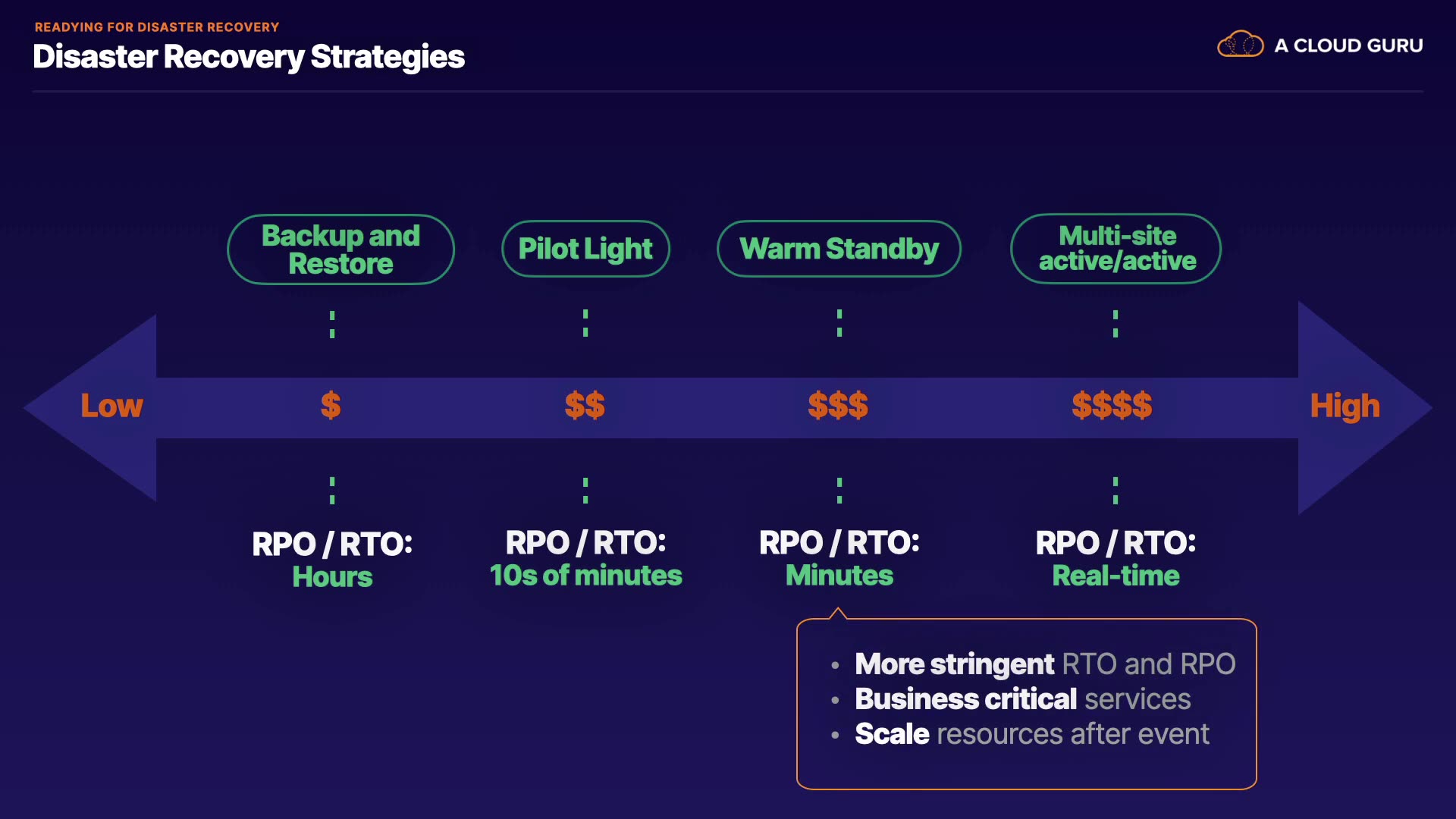This screenshot has width=1456, height=819.
Task: Select the Warm Standby pill
Action: pyautogui.click(x=839, y=249)
